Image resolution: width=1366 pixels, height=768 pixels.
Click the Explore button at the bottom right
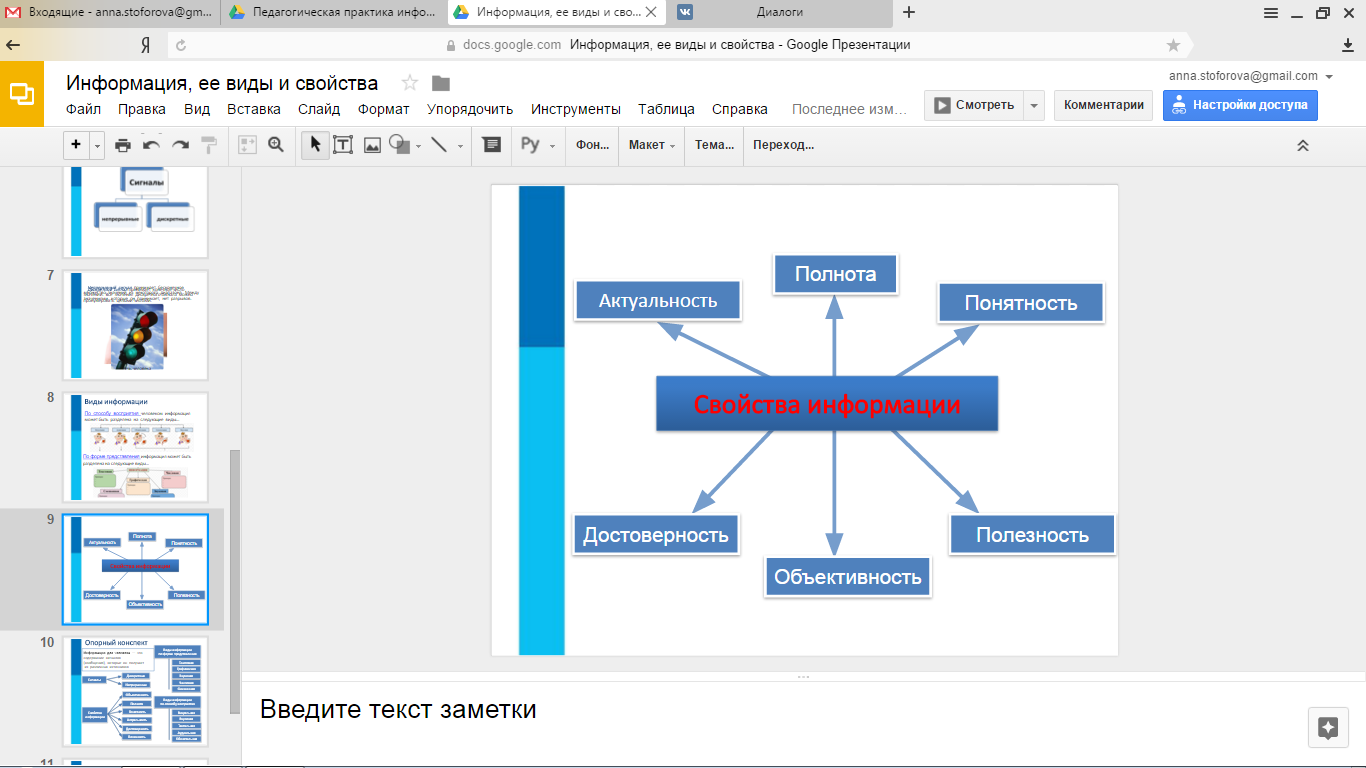(1328, 727)
